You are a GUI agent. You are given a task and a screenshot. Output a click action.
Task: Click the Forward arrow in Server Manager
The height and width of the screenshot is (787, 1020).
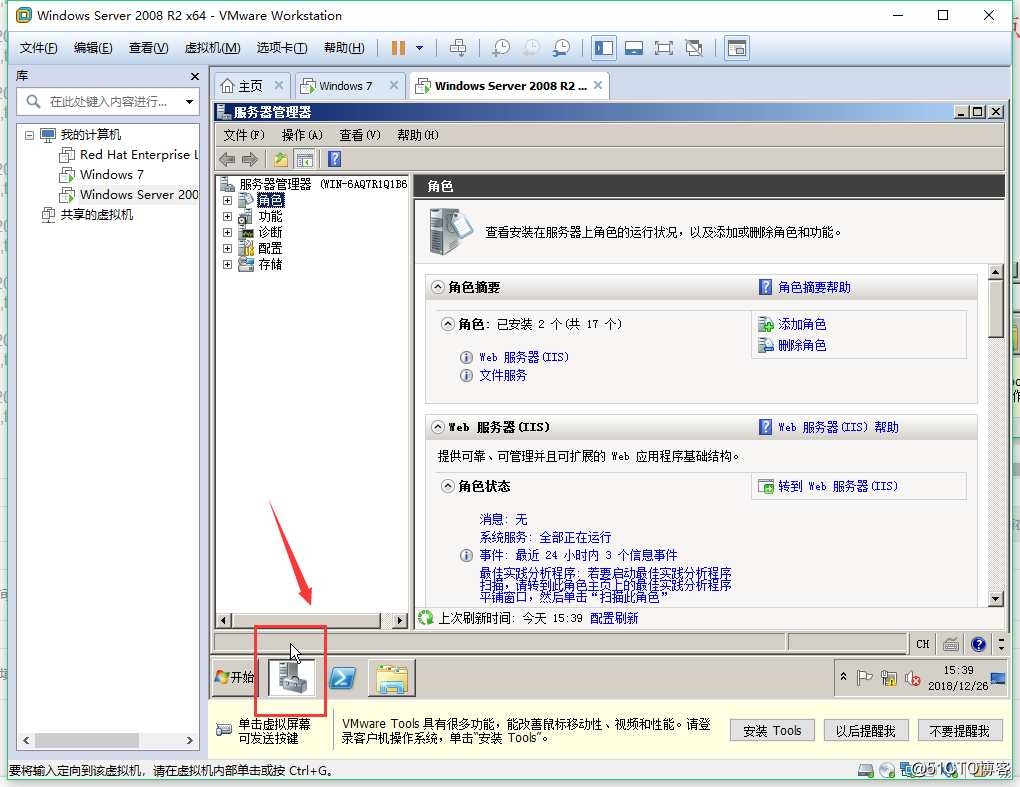click(x=250, y=159)
